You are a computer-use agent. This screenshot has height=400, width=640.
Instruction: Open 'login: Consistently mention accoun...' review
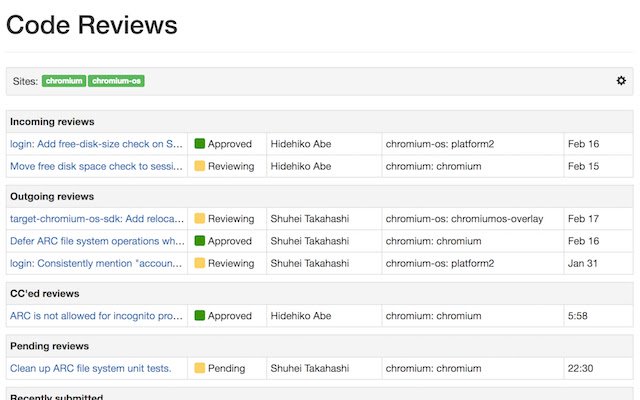[96, 263]
